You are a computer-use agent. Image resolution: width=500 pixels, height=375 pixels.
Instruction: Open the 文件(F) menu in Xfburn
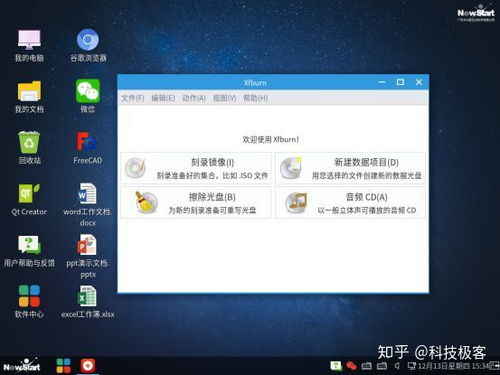point(132,98)
